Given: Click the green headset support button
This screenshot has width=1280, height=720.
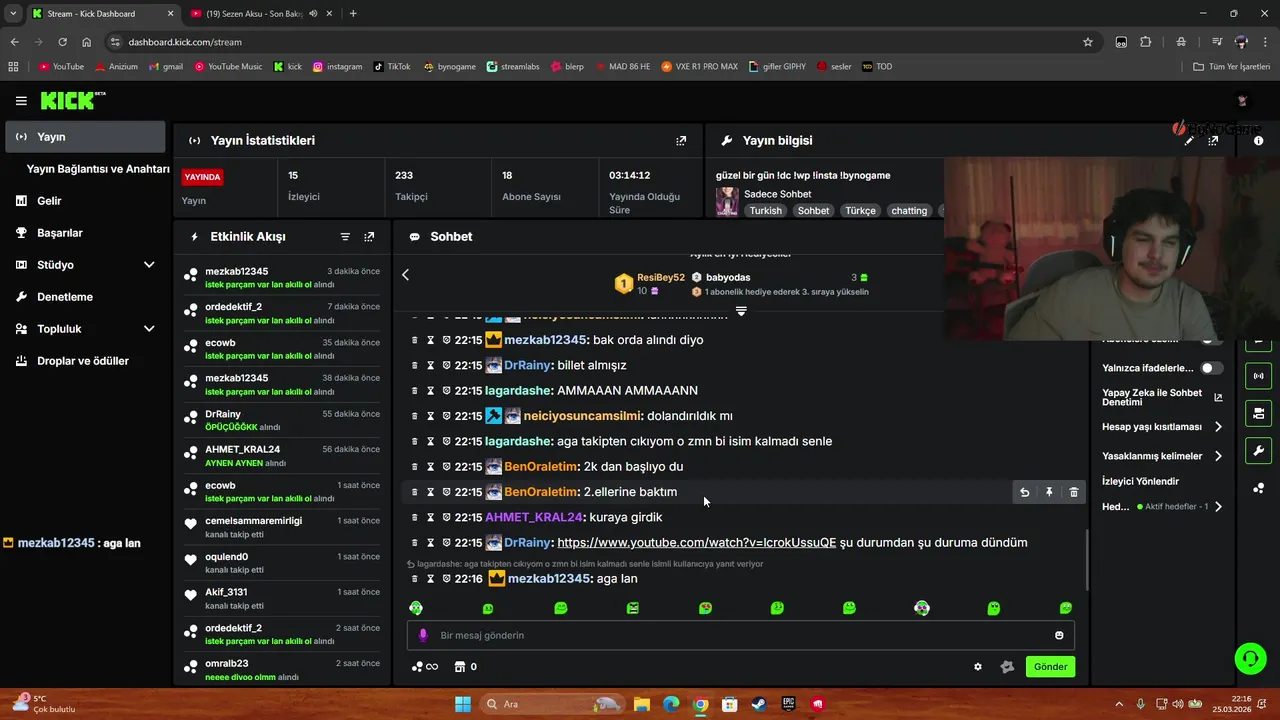Looking at the screenshot, I should pyautogui.click(x=1250, y=658).
